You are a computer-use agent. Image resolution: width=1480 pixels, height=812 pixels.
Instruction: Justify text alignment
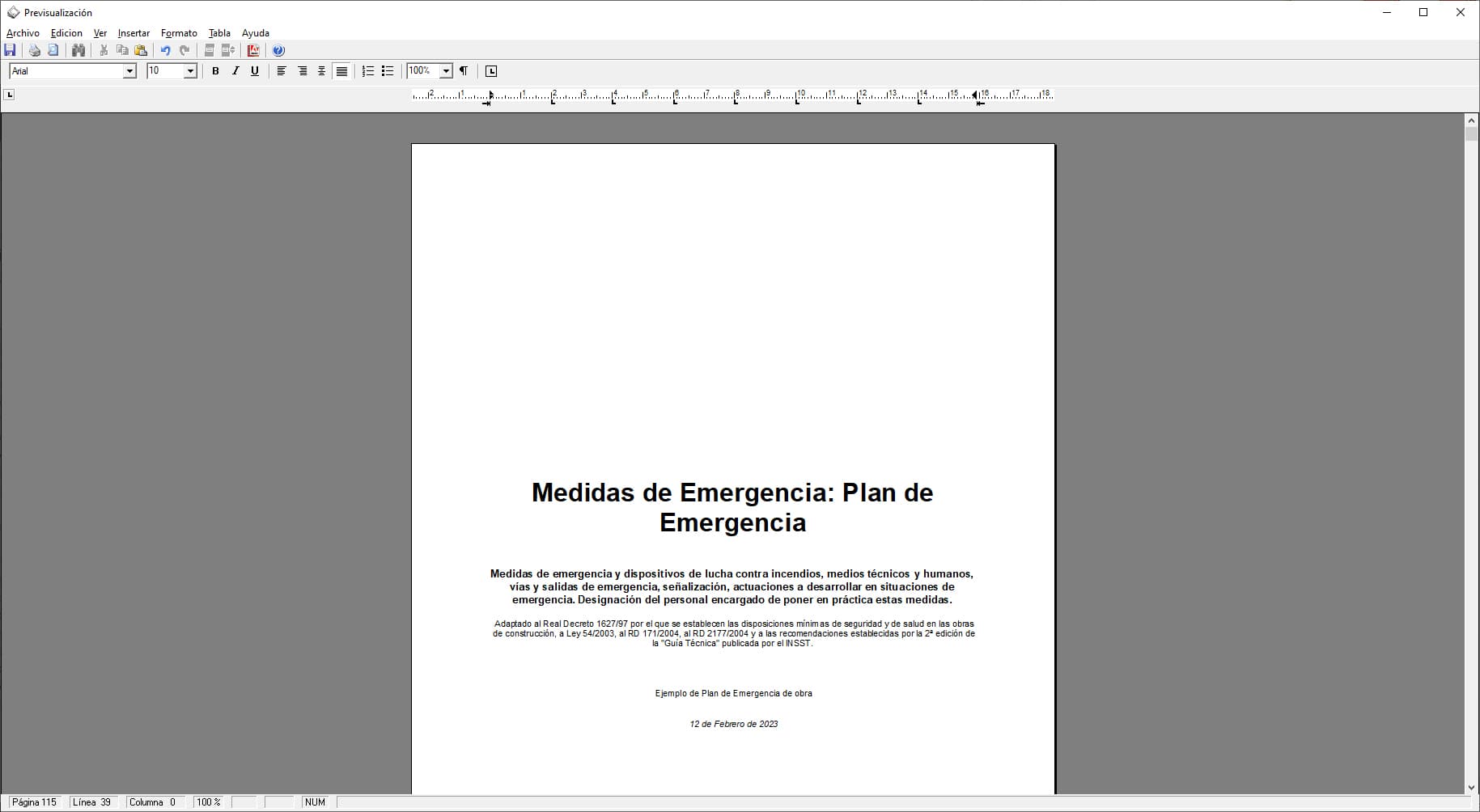pyautogui.click(x=341, y=71)
